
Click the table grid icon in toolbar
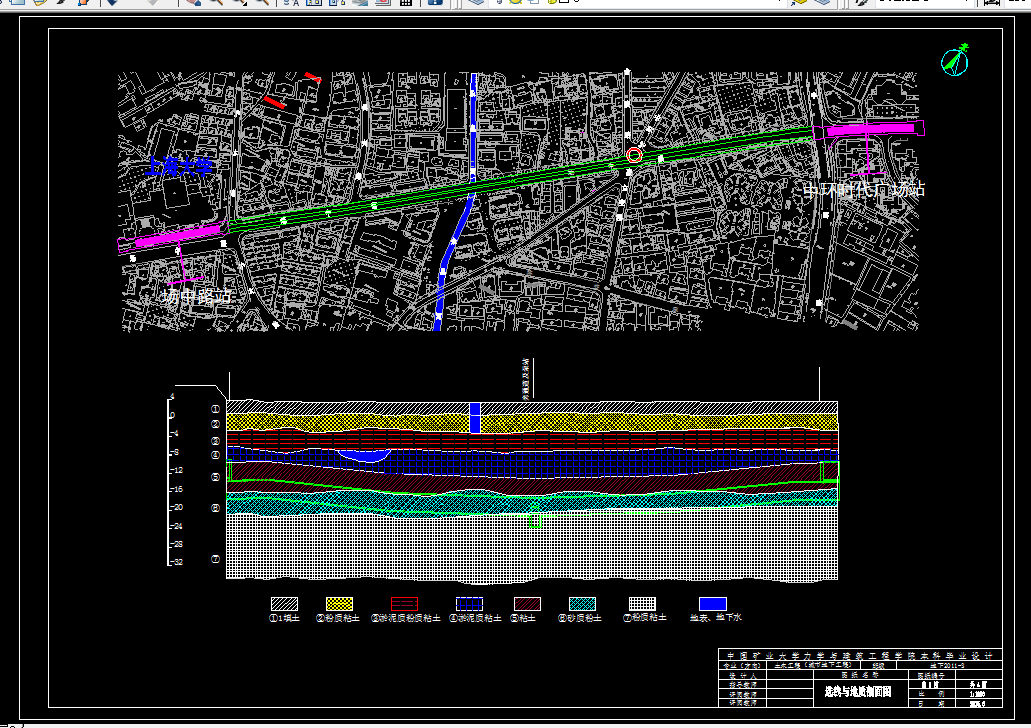(x=406, y=3)
